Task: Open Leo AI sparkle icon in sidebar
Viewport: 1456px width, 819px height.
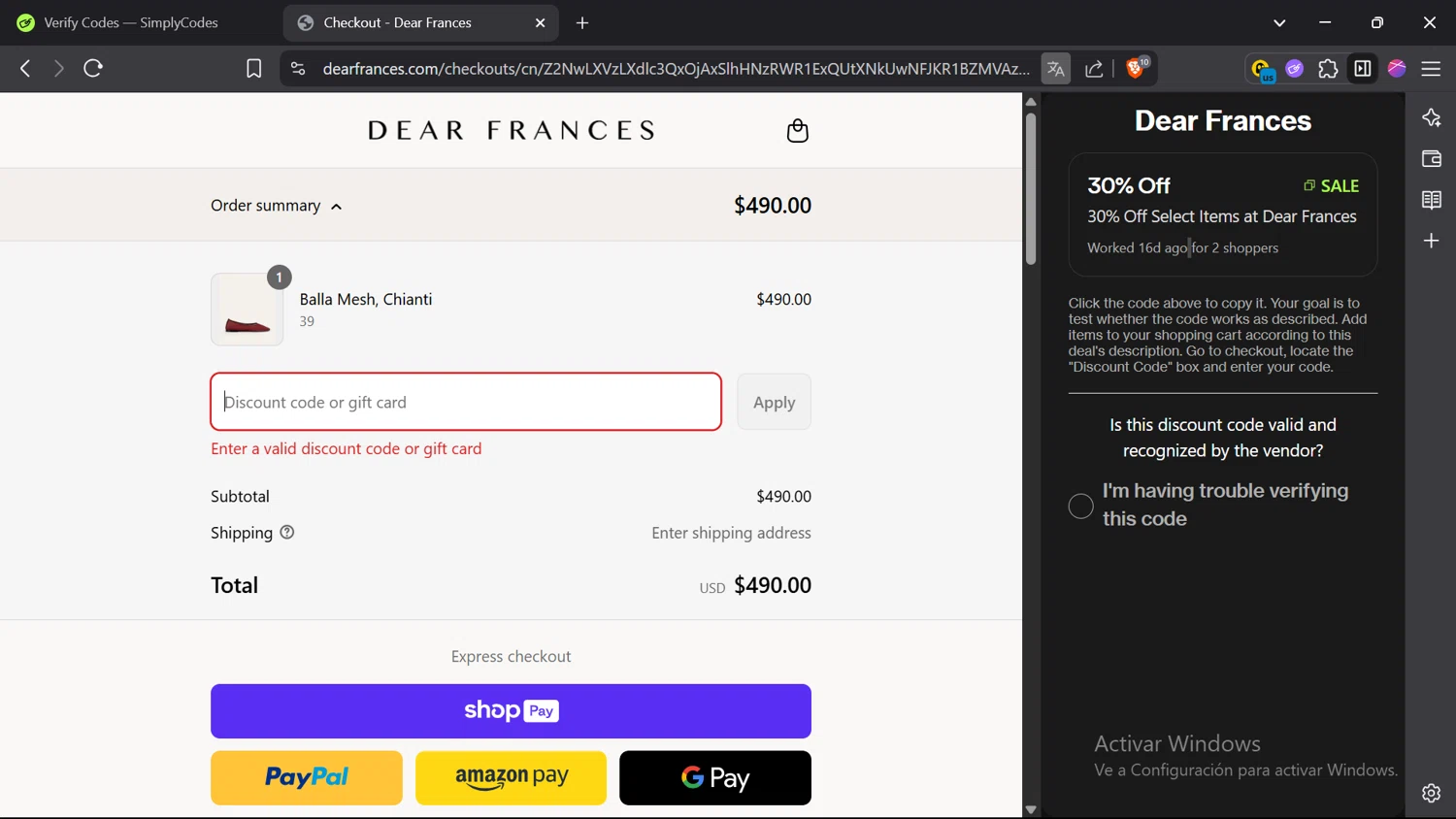Action: click(1431, 117)
